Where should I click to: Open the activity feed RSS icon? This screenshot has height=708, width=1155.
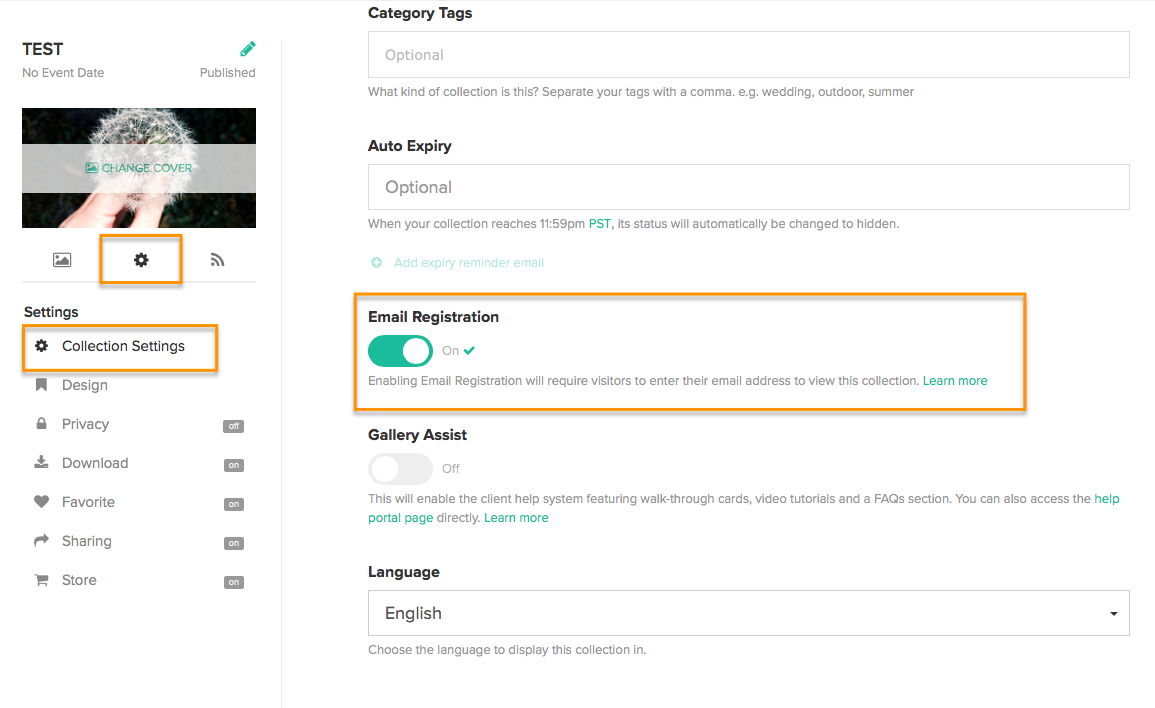coord(217,259)
